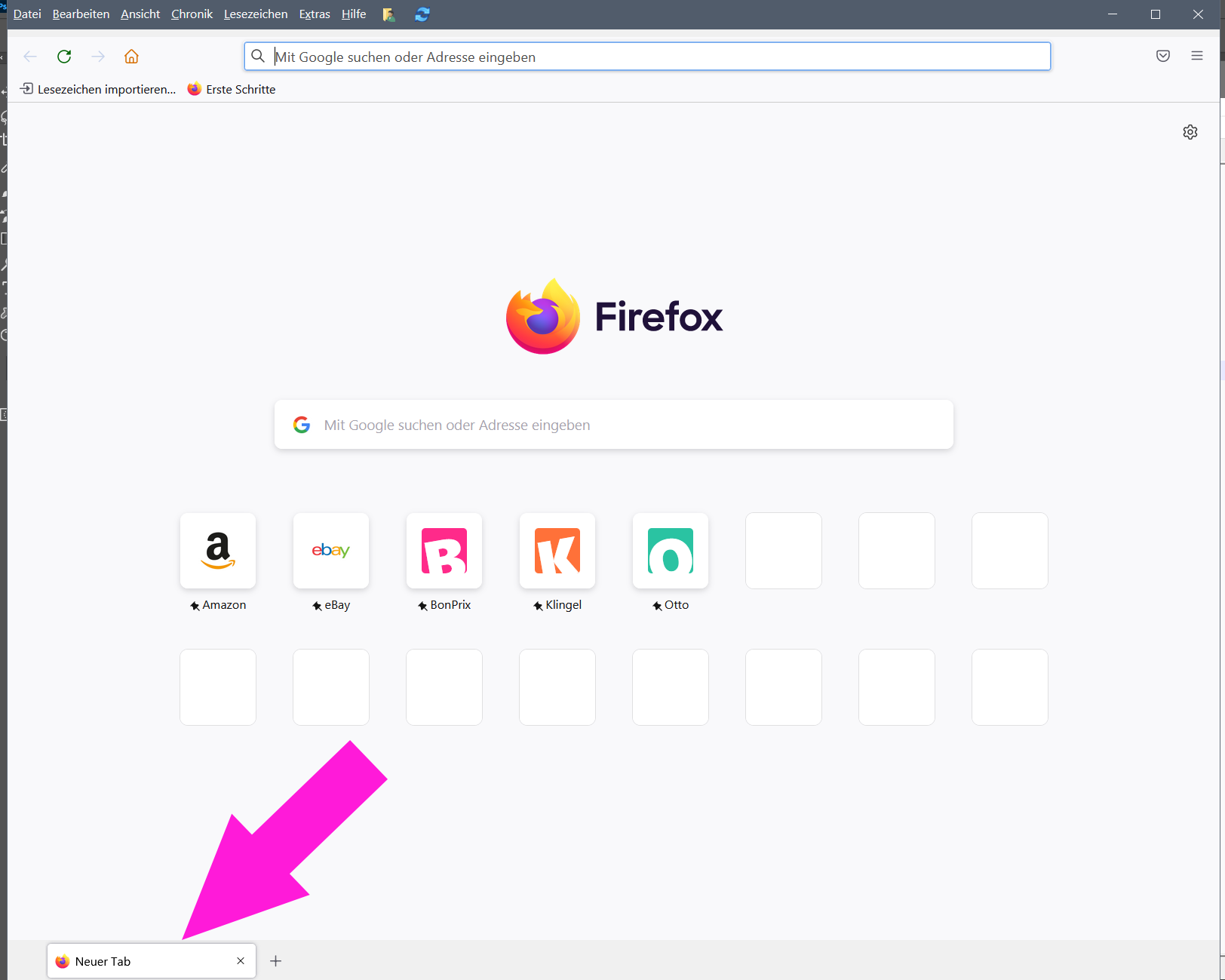Open the Ansicht menu
The height and width of the screenshot is (980, 1225).
pyautogui.click(x=140, y=14)
